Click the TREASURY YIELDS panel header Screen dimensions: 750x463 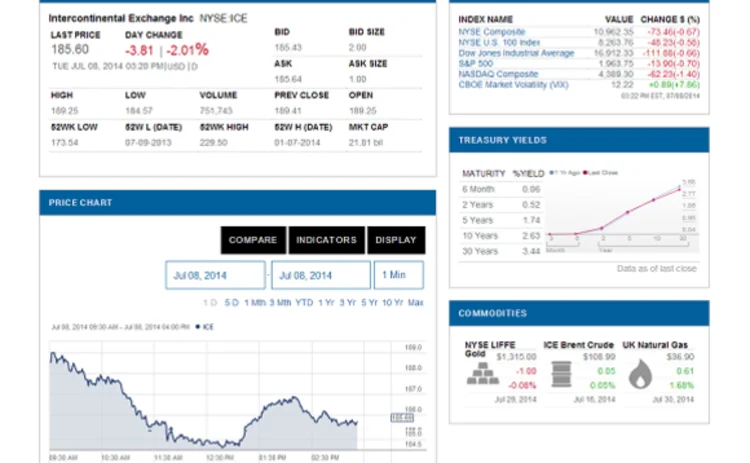tap(579, 140)
